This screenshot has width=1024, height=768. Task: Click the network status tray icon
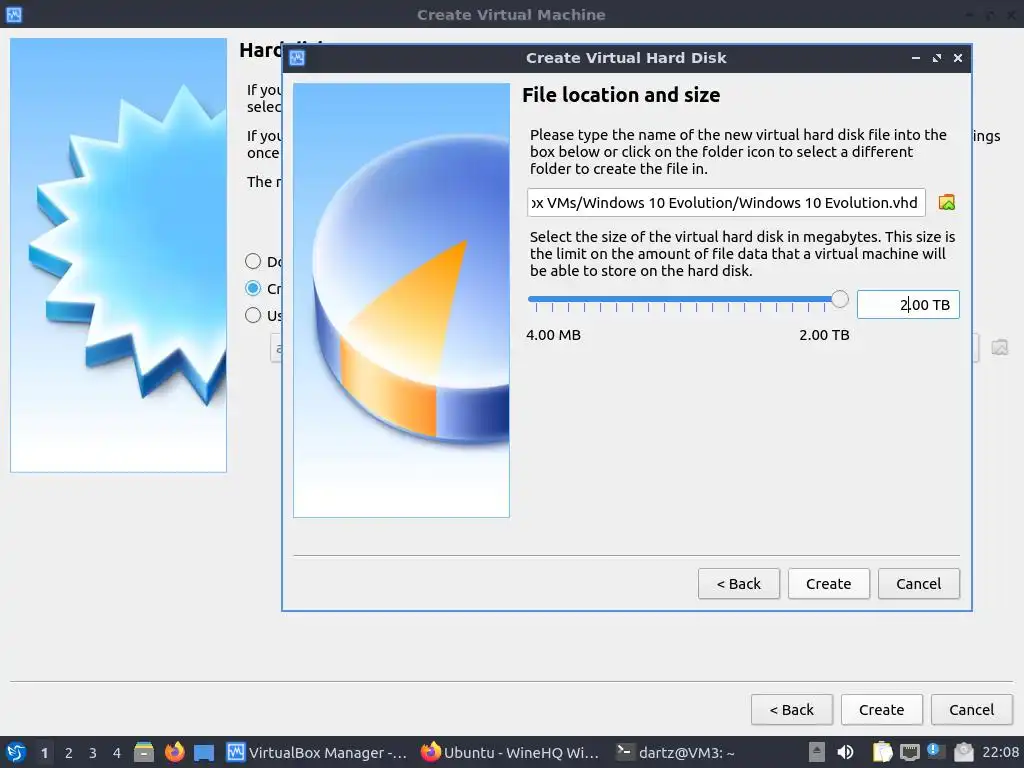click(909, 752)
